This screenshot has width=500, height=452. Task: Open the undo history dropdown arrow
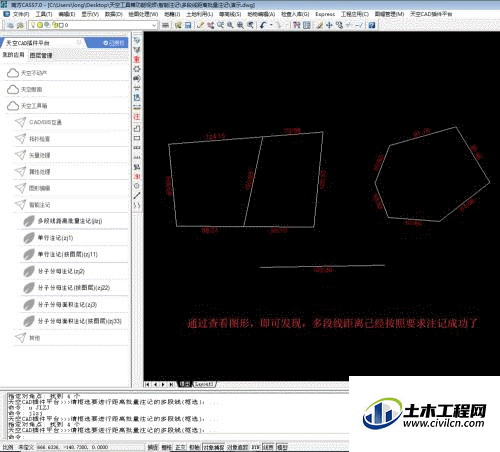coord(271,25)
